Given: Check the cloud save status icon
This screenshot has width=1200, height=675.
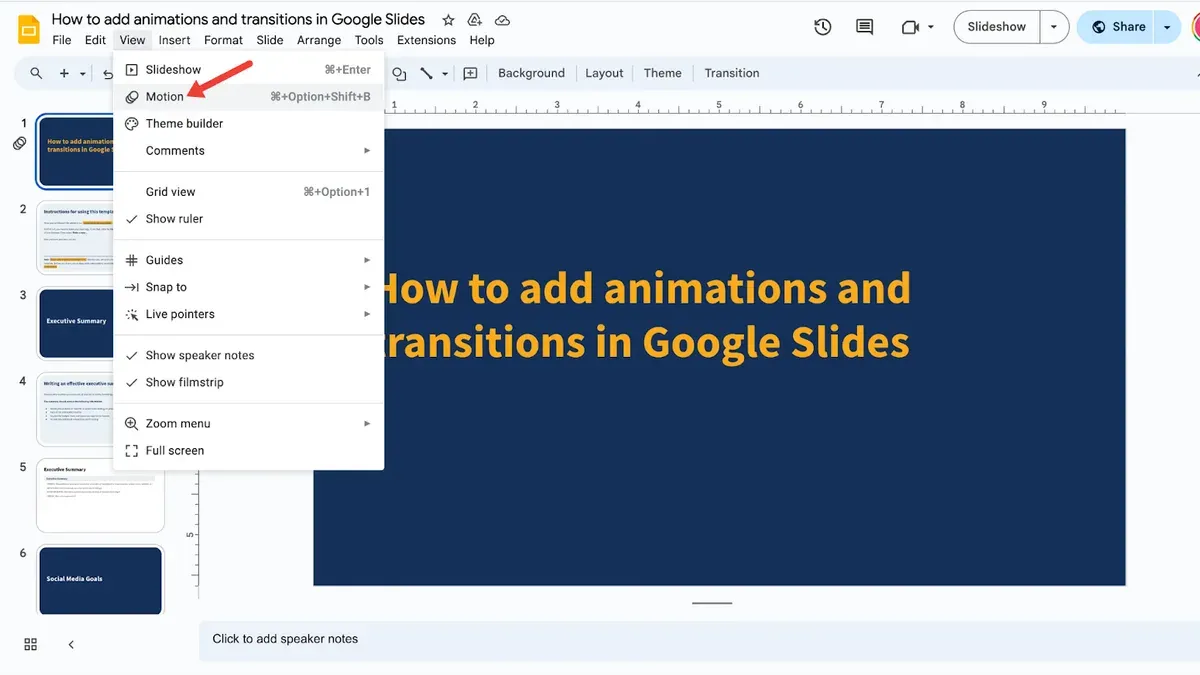Looking at the screenshot, I should [x=502, y=20].
